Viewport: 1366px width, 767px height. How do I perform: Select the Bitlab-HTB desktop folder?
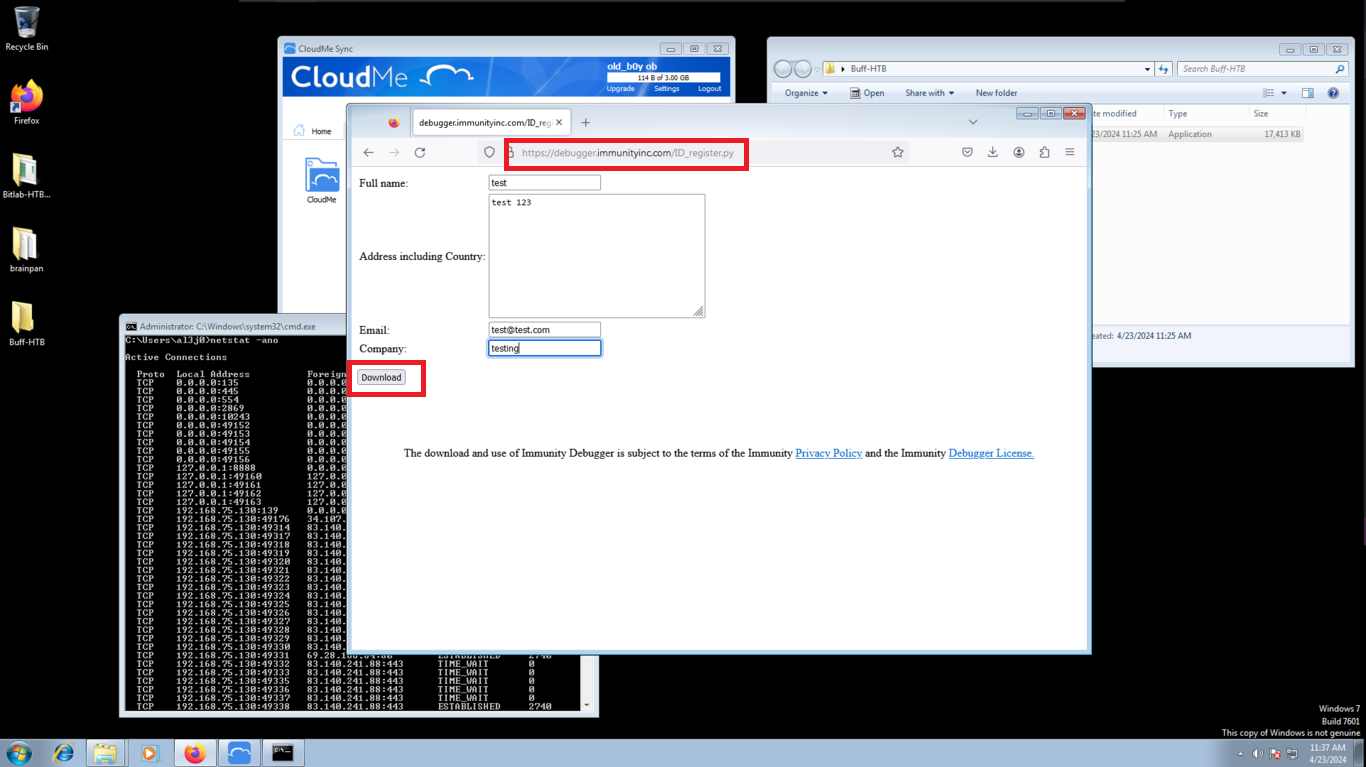(26, 176)
